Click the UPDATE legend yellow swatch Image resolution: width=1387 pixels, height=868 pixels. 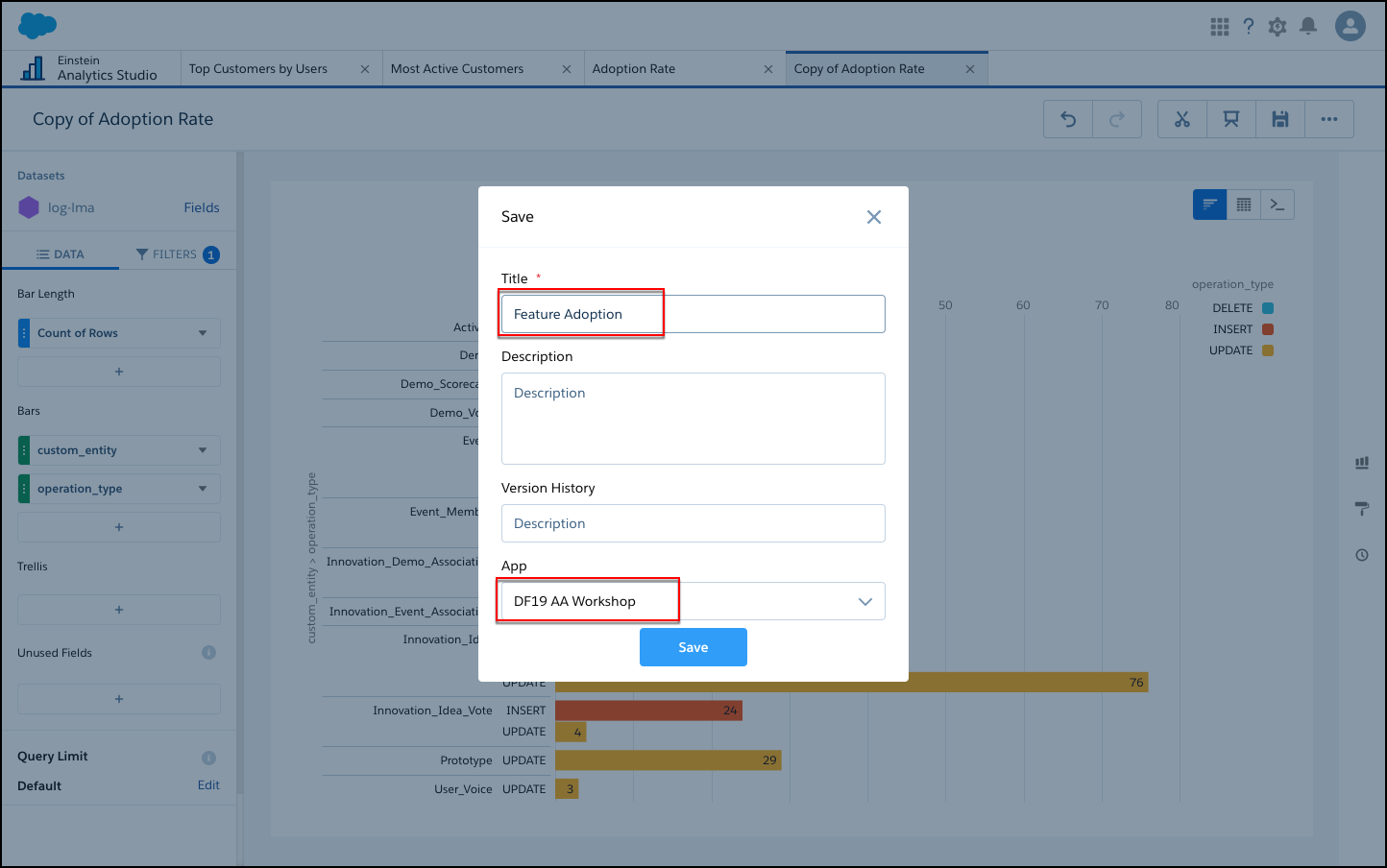click(1268, 350)
